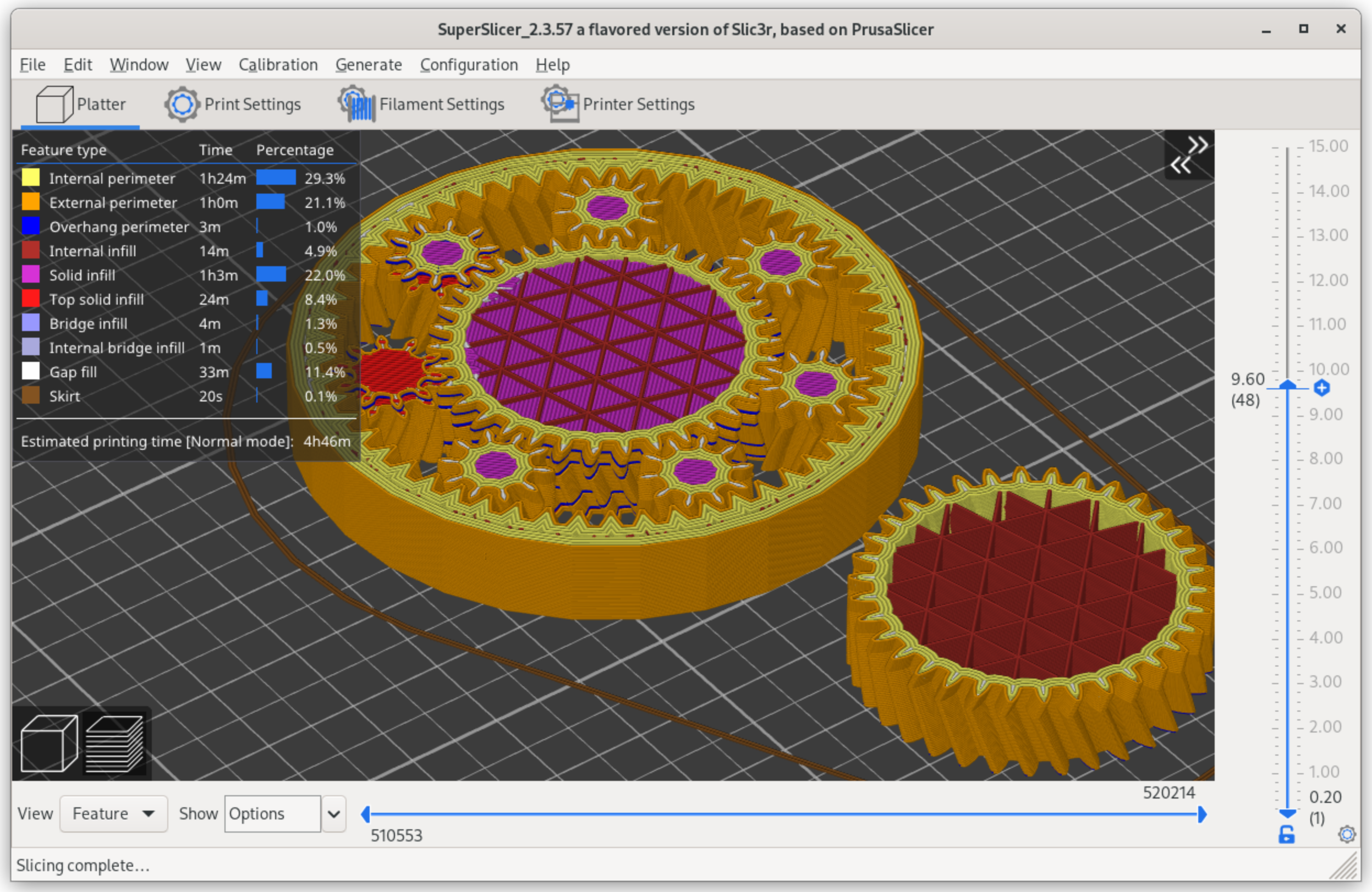Image resolution: width=1372 pixels, height=892 pixels.
Task: Click the lock icon below the vertical slider
Action: (1286, 834)
